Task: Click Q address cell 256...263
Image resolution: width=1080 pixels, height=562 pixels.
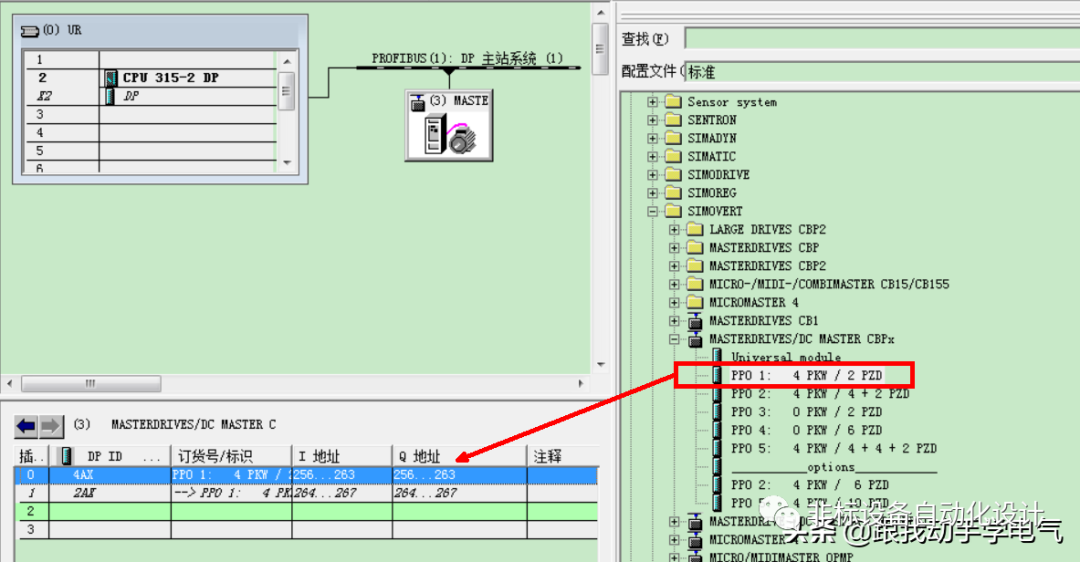Action: (459, 475)
